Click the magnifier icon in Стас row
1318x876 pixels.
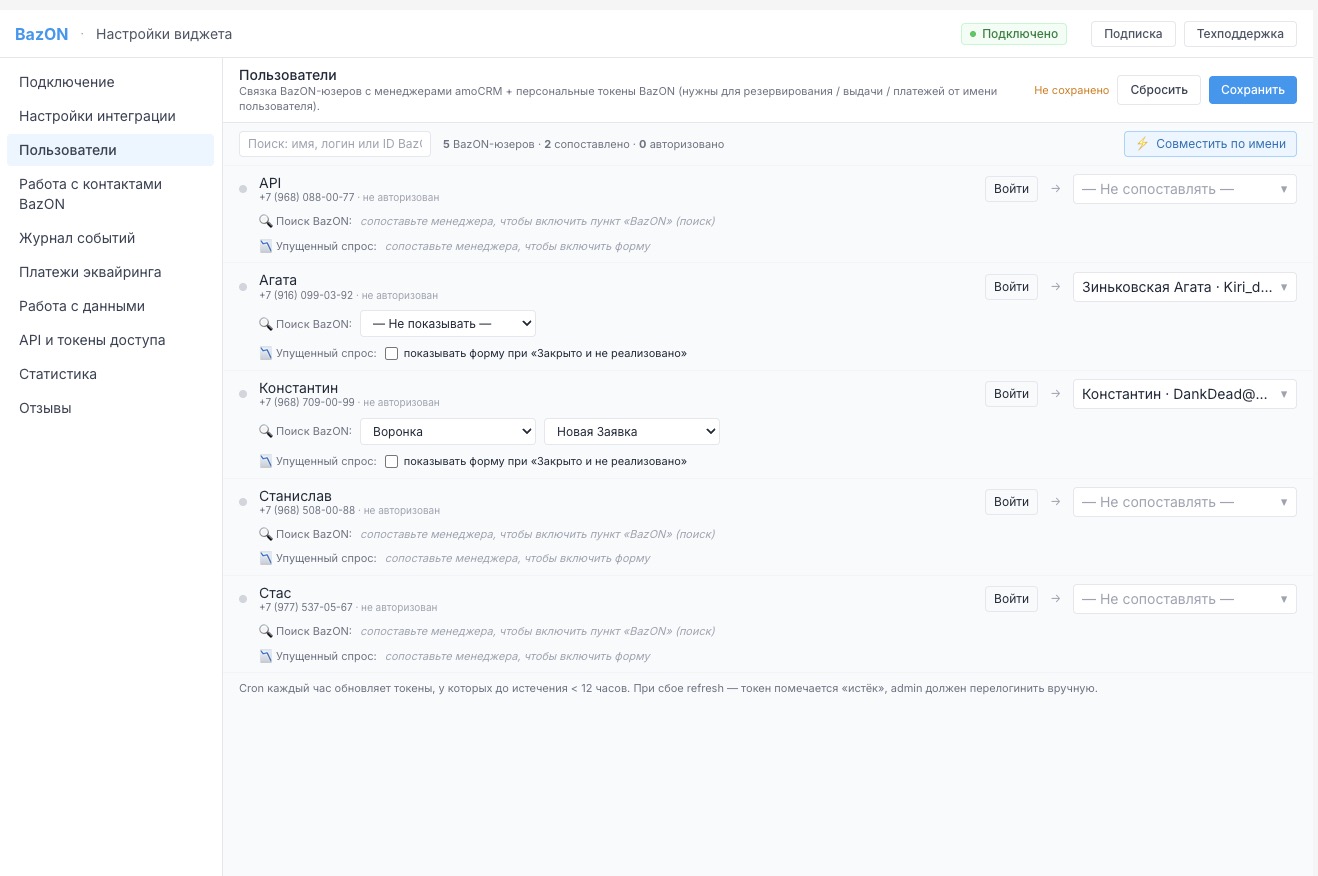pyautogui.click(x=265, y=631)
